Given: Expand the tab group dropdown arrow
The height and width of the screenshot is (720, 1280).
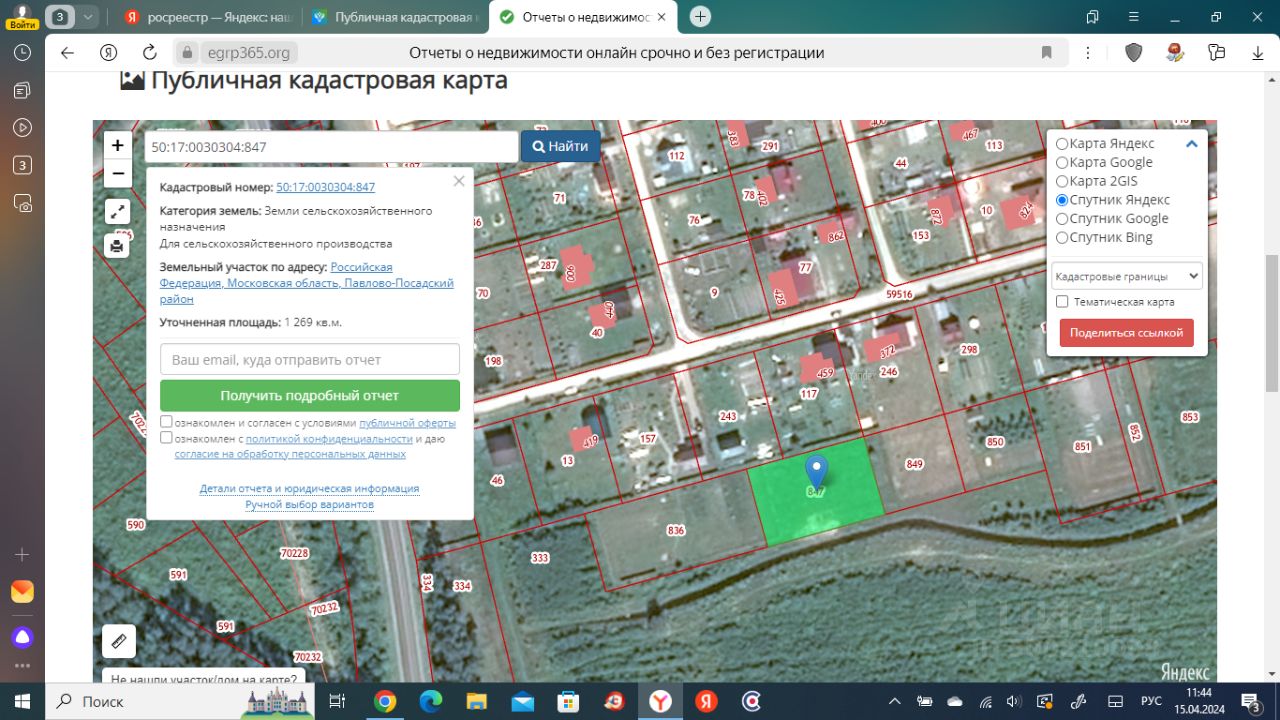Looking at the screenshot, I should 88,17.
